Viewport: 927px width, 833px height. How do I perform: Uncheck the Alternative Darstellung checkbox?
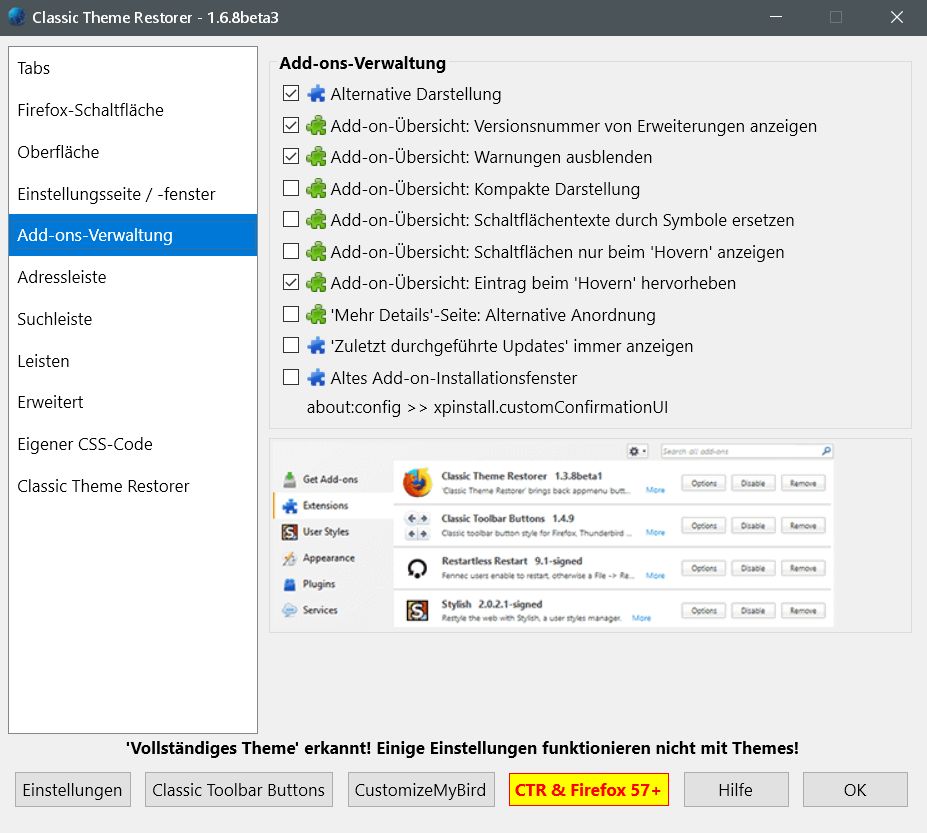pyautogui.click(x=291, y=94)
